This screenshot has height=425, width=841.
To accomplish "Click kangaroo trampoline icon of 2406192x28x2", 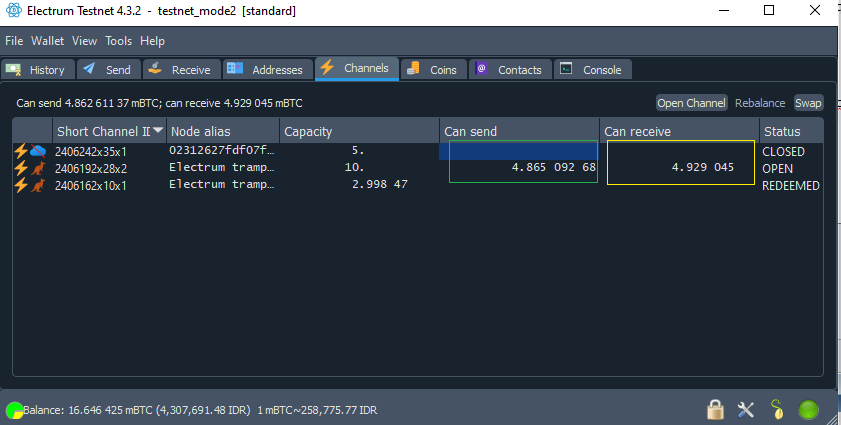I will (x=38, y=168).
